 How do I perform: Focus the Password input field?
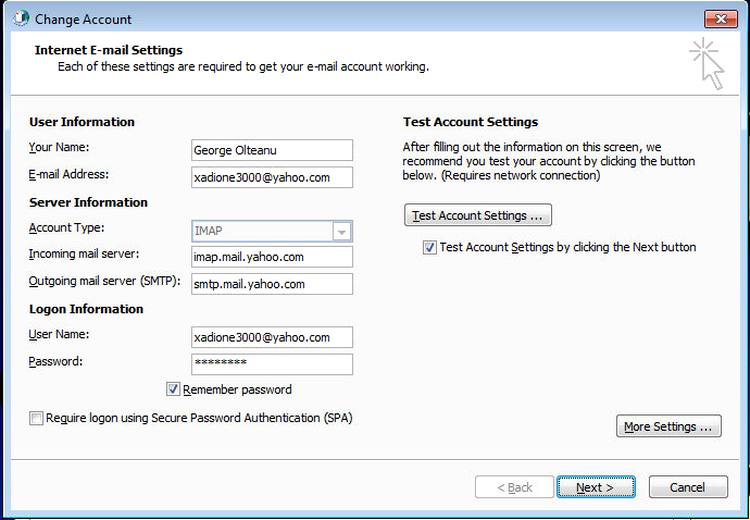pos(272,364)
